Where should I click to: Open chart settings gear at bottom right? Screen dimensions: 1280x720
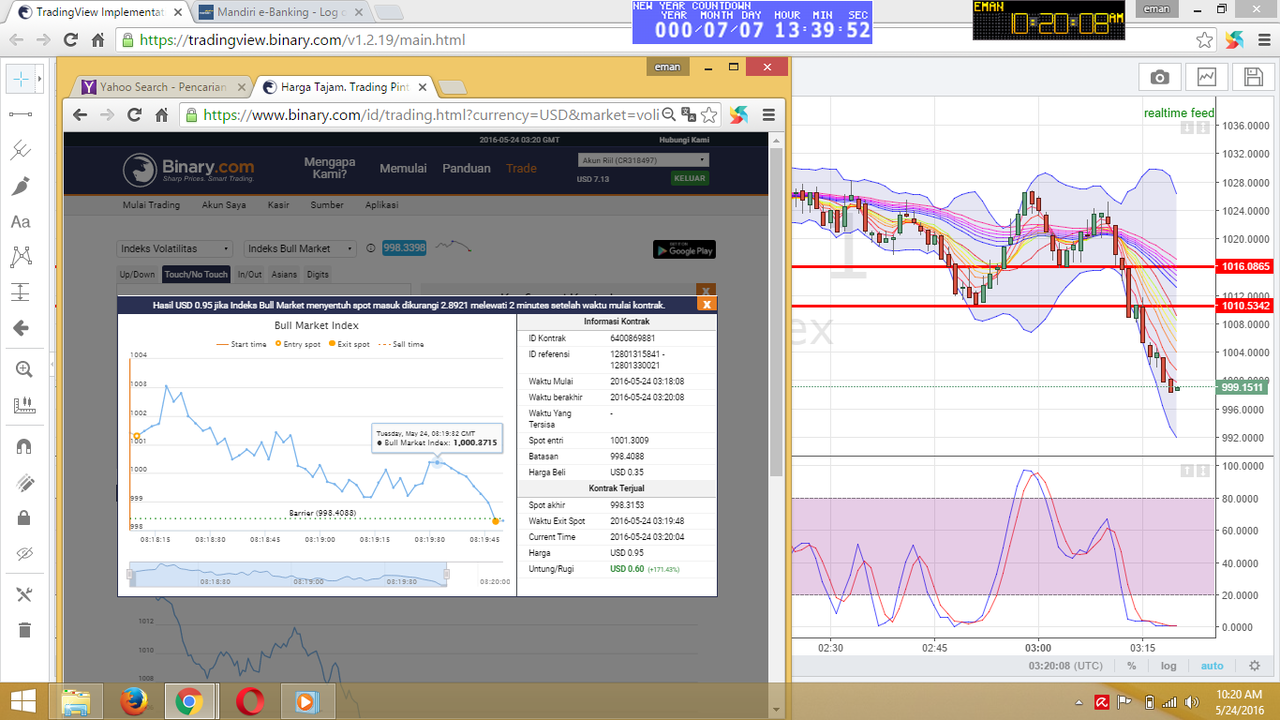(1255, 665)
